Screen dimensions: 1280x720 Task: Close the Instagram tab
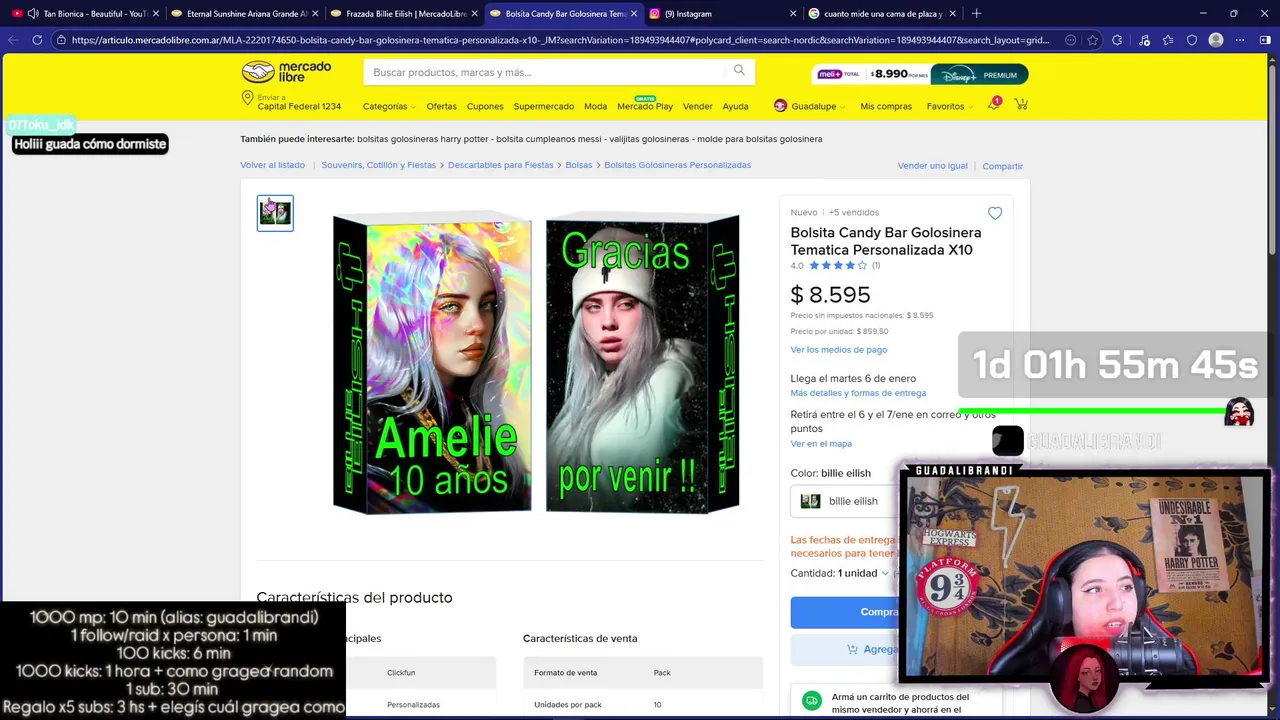click(793, 14)
